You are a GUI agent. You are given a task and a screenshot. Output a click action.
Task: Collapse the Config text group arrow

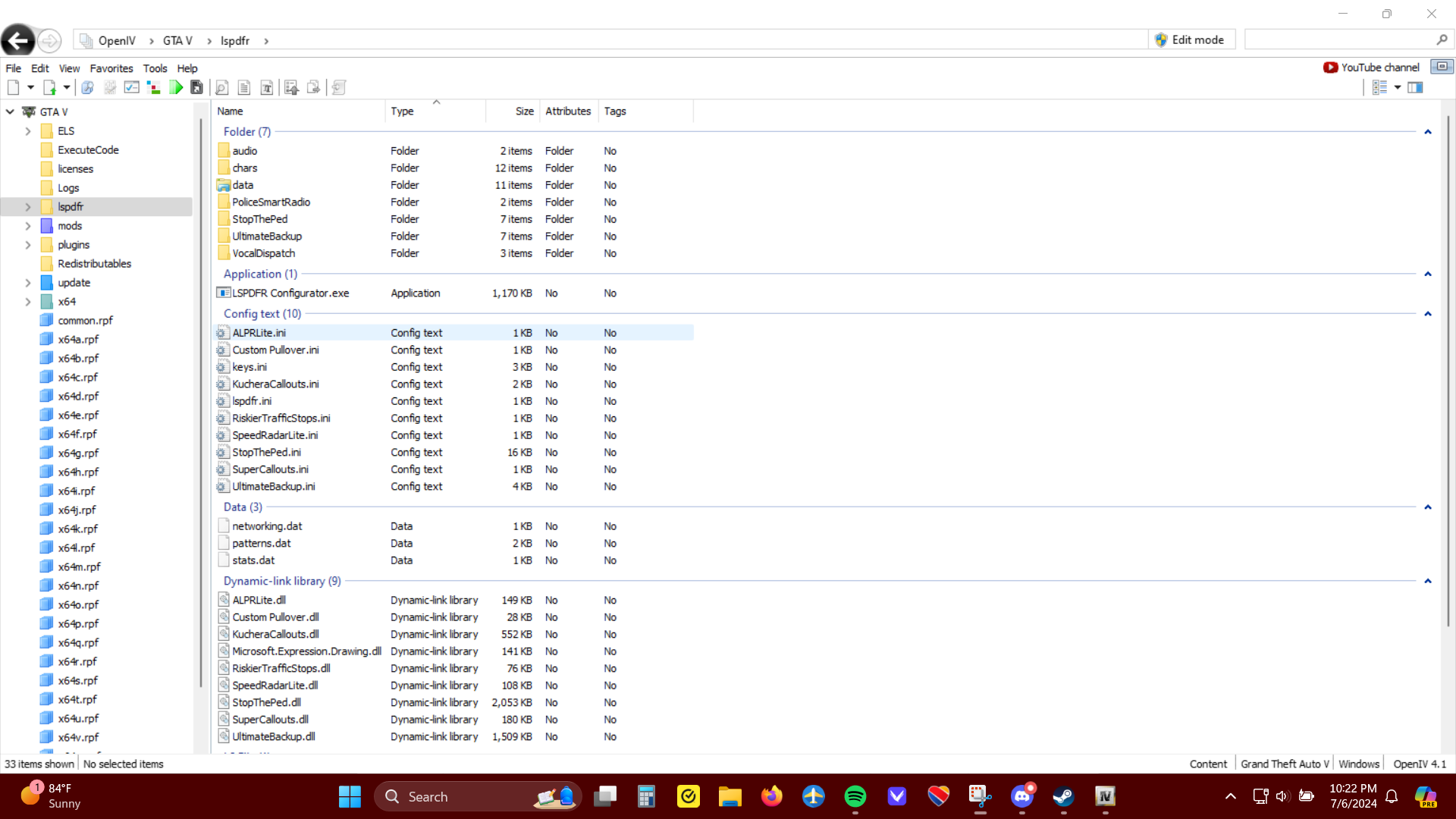click(1427, 314)
